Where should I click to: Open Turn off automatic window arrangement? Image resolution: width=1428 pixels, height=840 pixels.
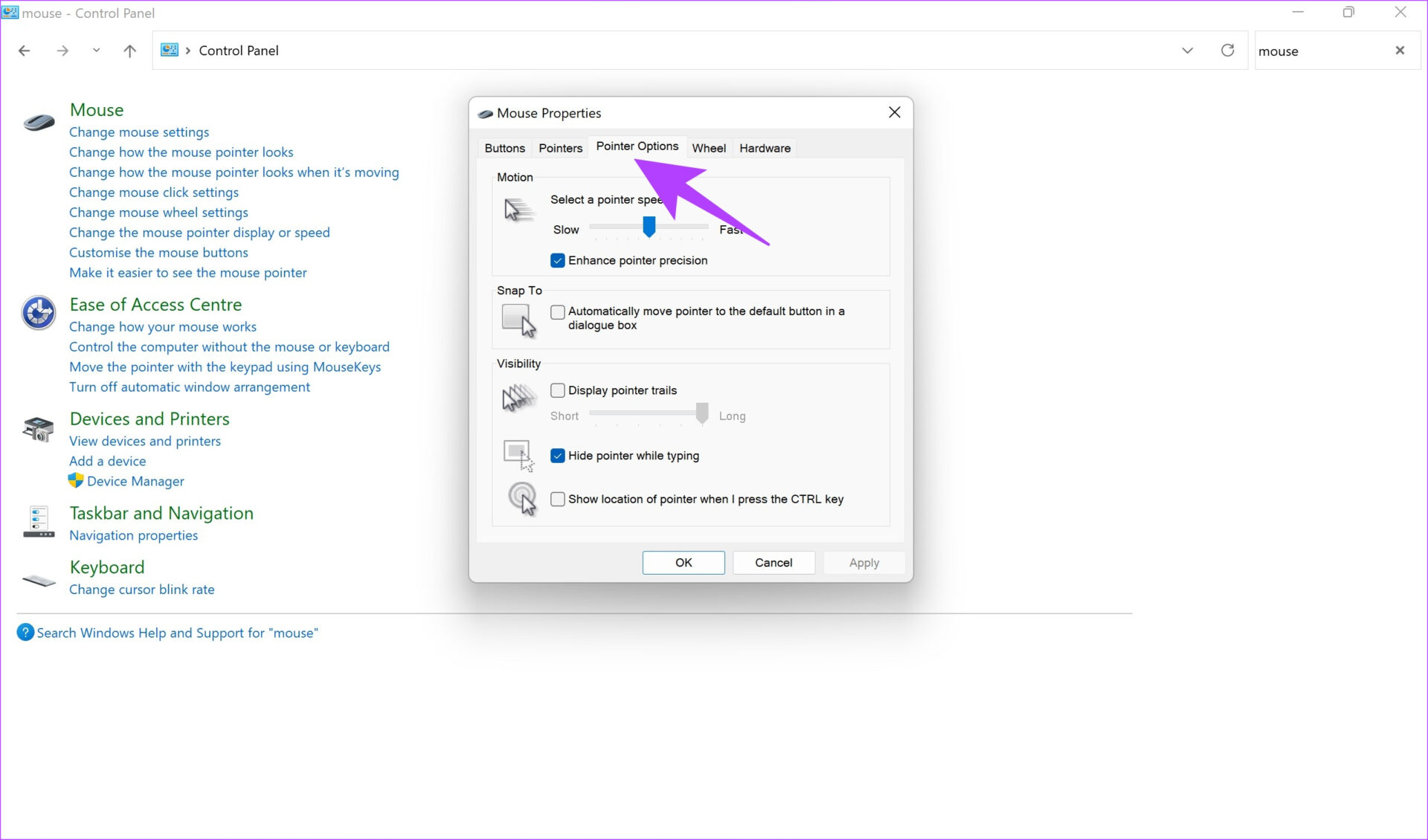pos(190,387)
